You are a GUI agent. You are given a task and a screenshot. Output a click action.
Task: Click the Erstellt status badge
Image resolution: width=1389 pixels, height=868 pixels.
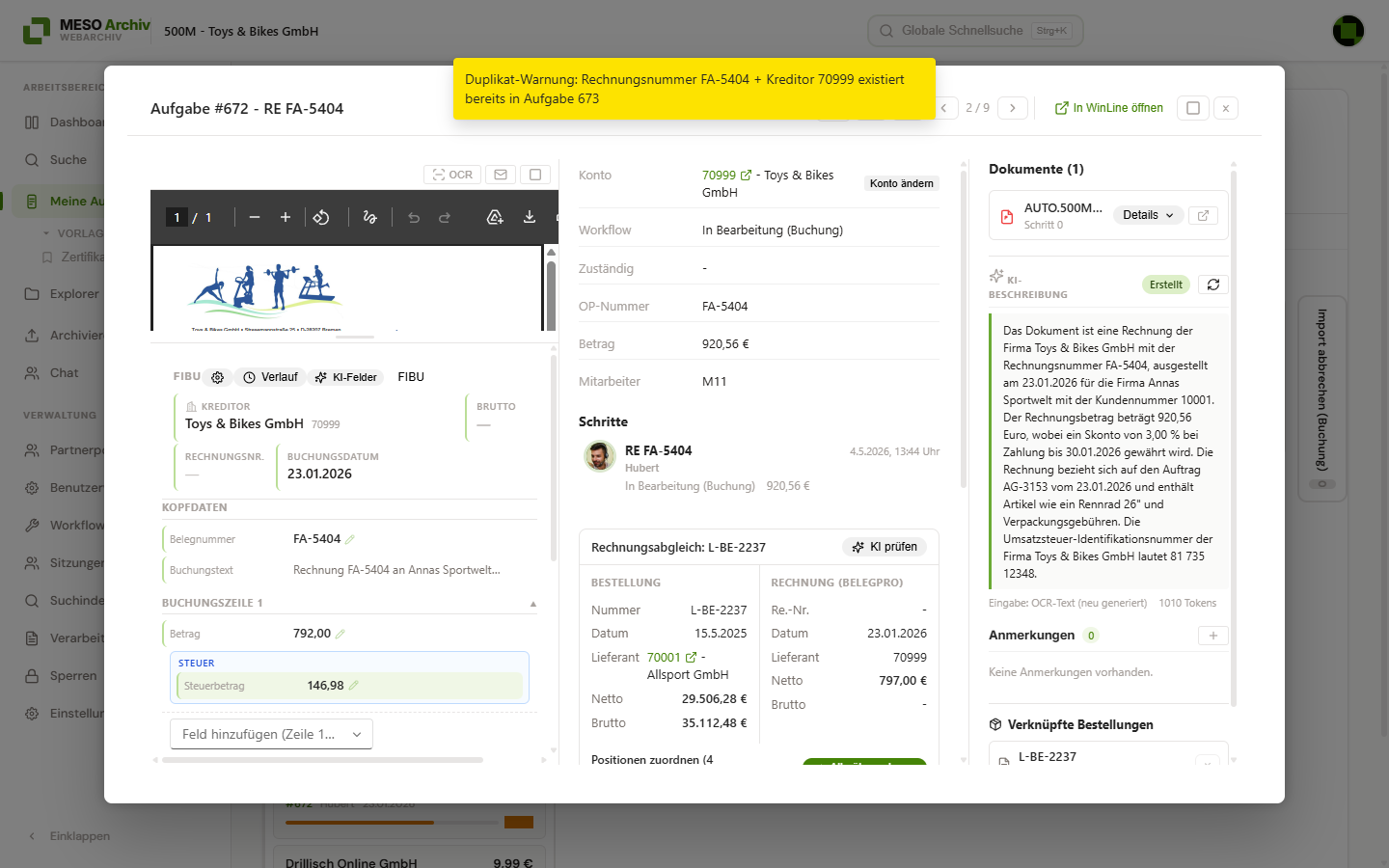pos(1166,285)
